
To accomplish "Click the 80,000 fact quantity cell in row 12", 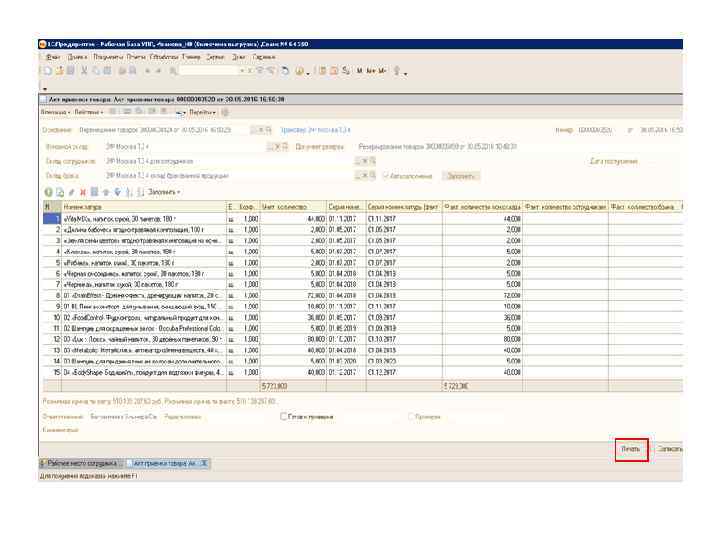I will click(483, 339).
